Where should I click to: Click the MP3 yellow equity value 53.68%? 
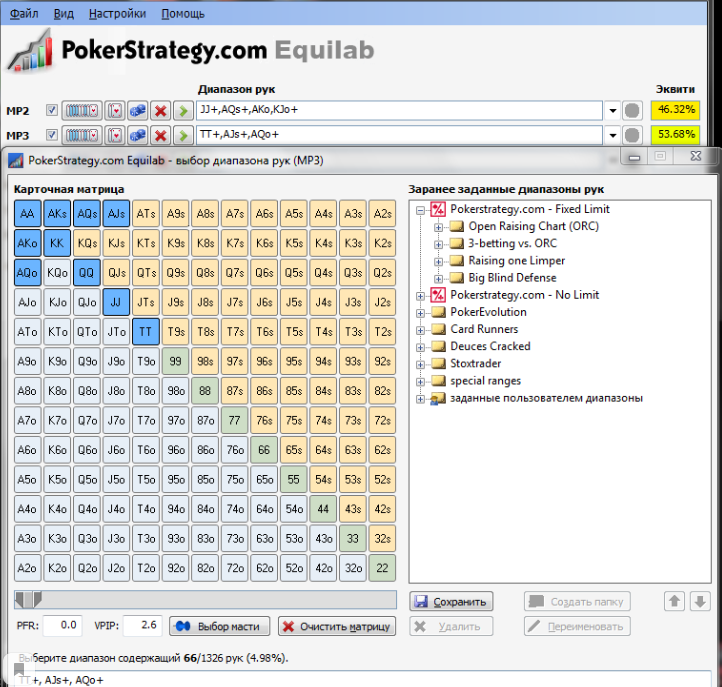[675, 135]
